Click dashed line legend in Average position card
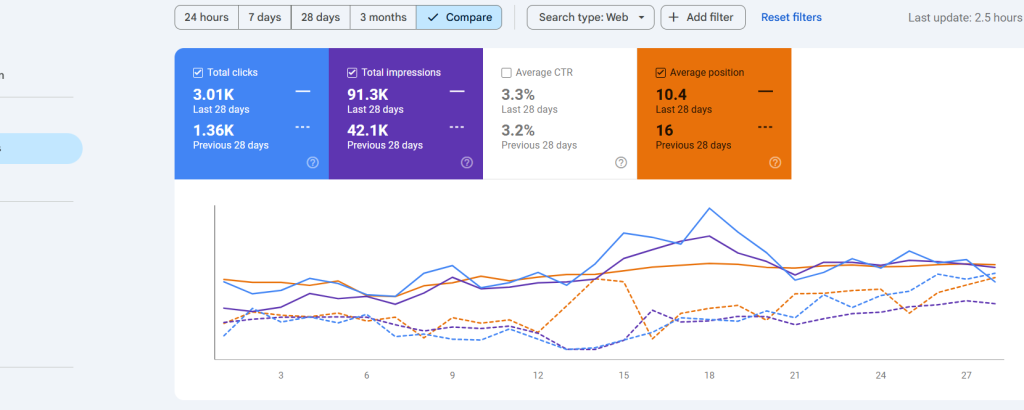 pos(766,127)
